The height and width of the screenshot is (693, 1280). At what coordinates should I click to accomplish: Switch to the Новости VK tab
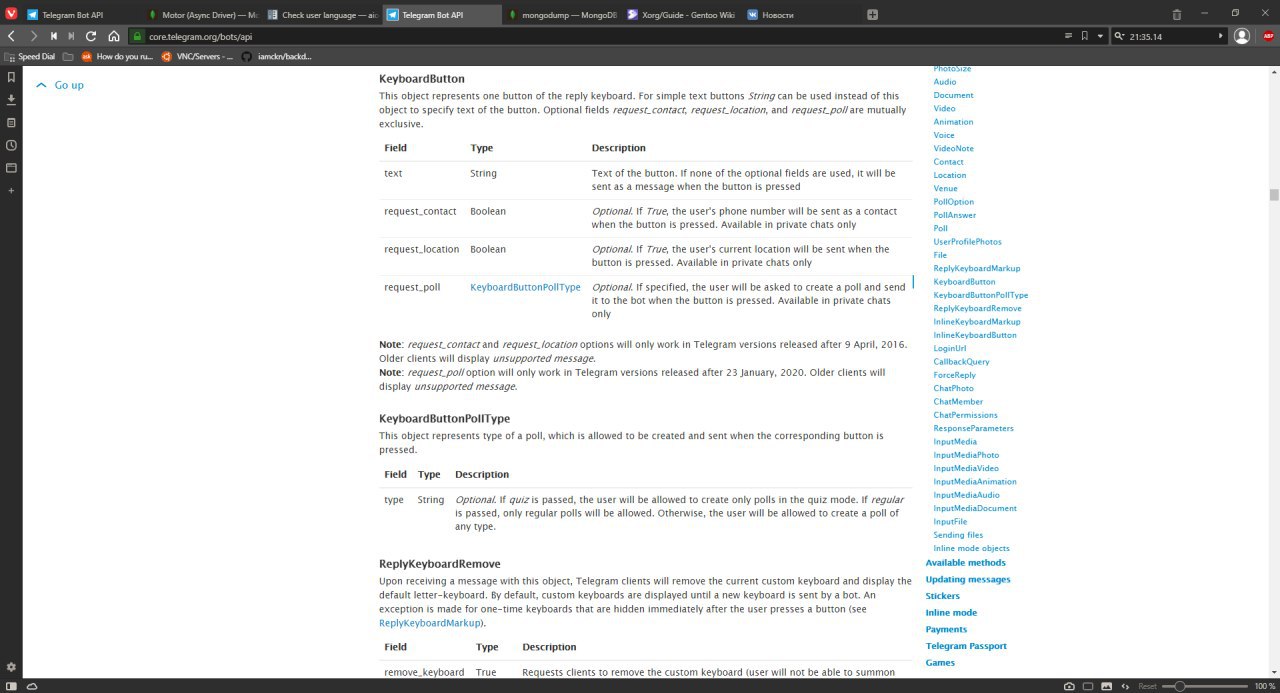(x=801, y=15)
